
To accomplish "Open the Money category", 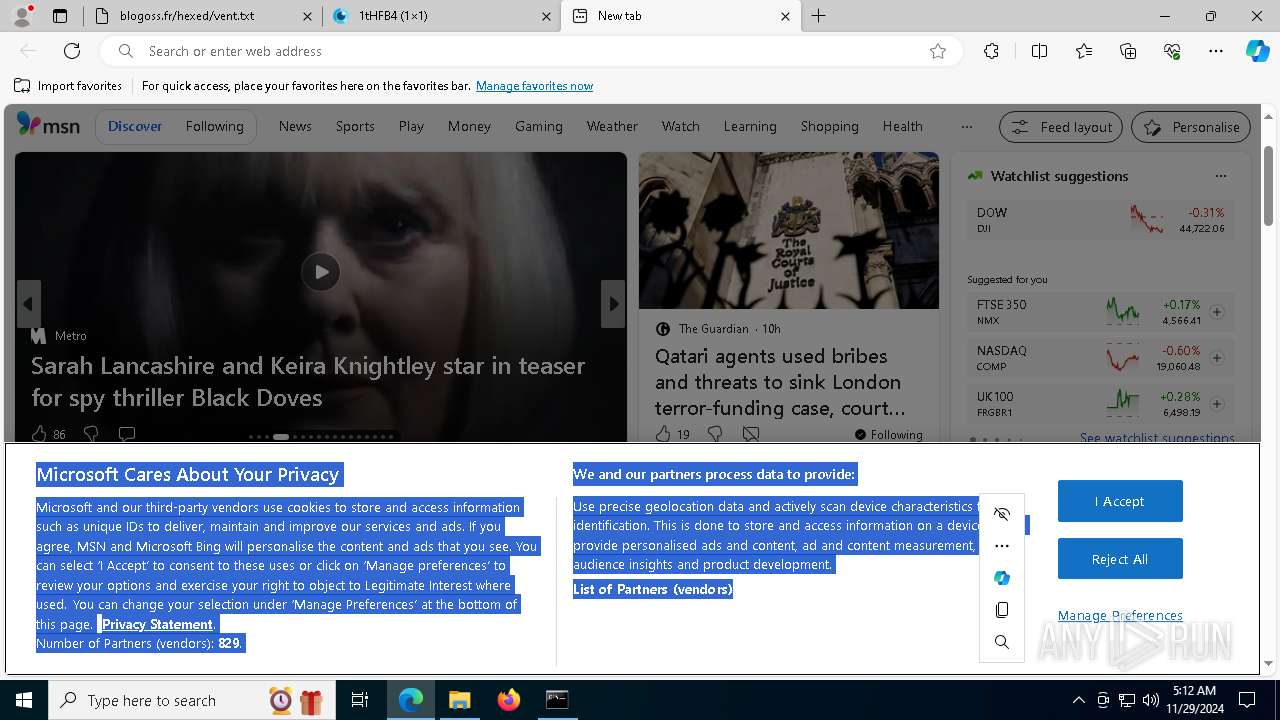I will pyautogui.click(x=469, y=126).
